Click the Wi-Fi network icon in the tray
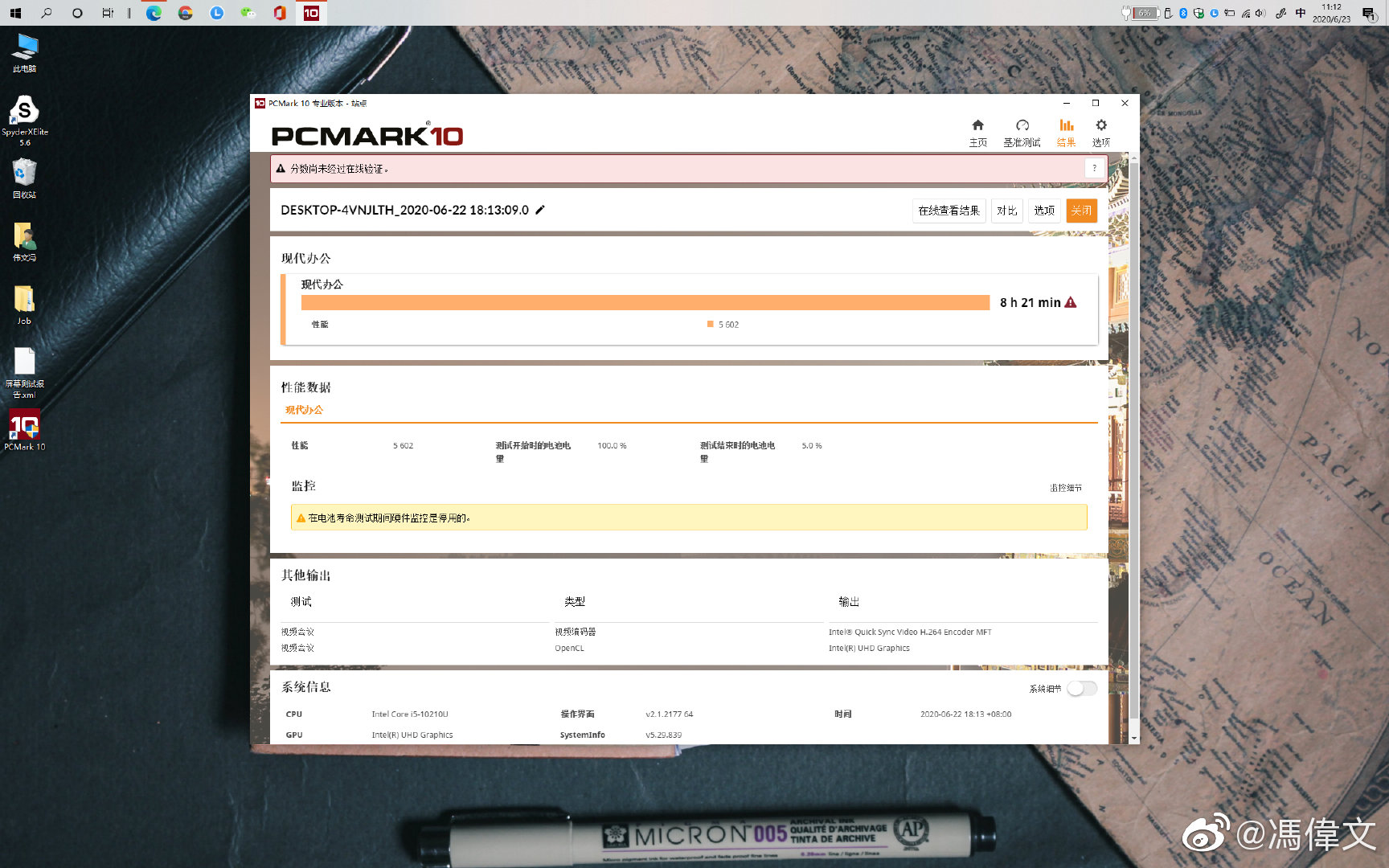Viewport: 1389px width, 868px height. (x=1245, y=13)
